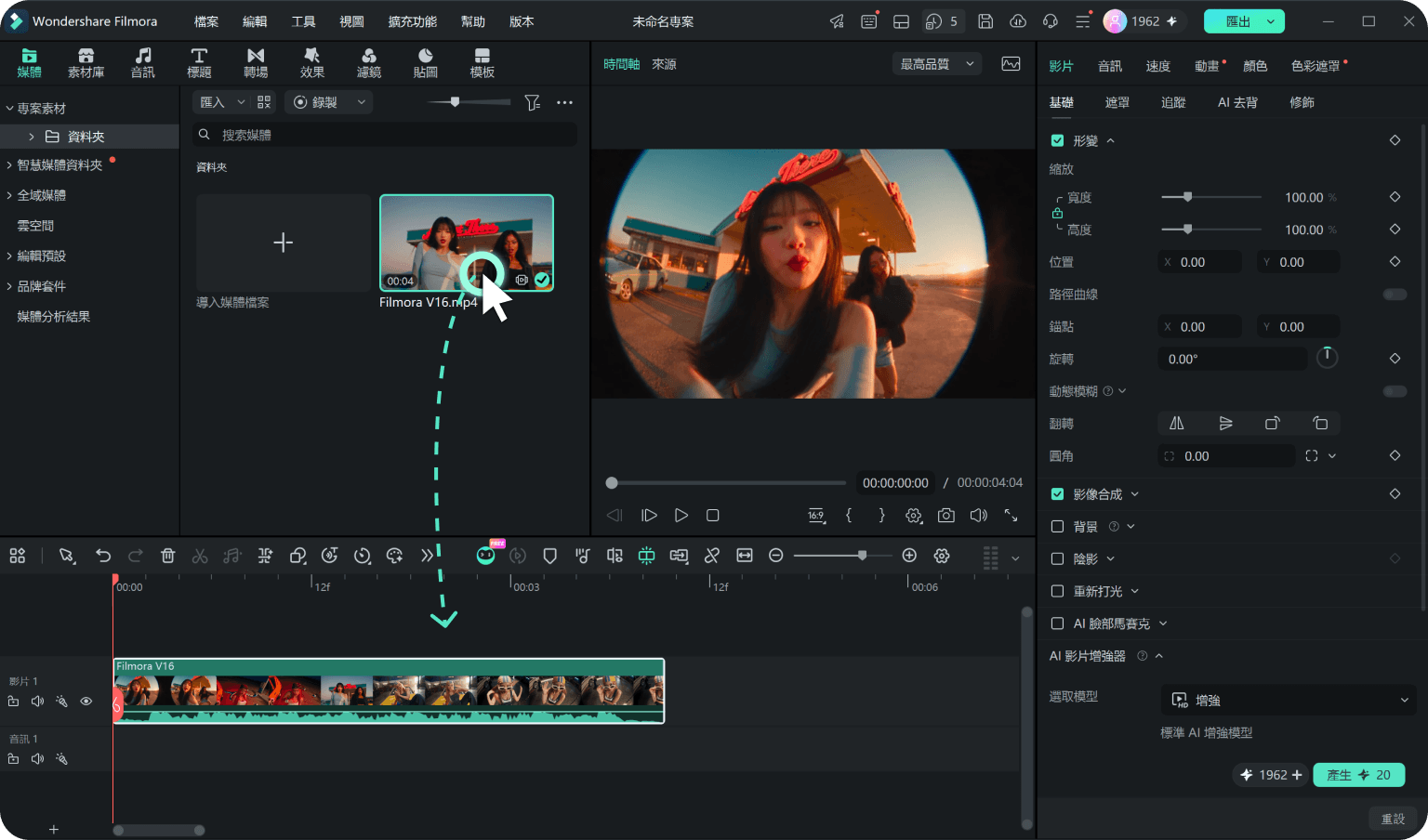Click the timeline zoom slider
The image size is (1428, 840).
coord(842,556)
